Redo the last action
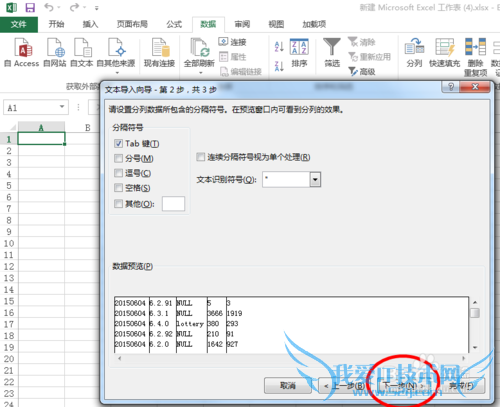500x407 pixels. 75,7
